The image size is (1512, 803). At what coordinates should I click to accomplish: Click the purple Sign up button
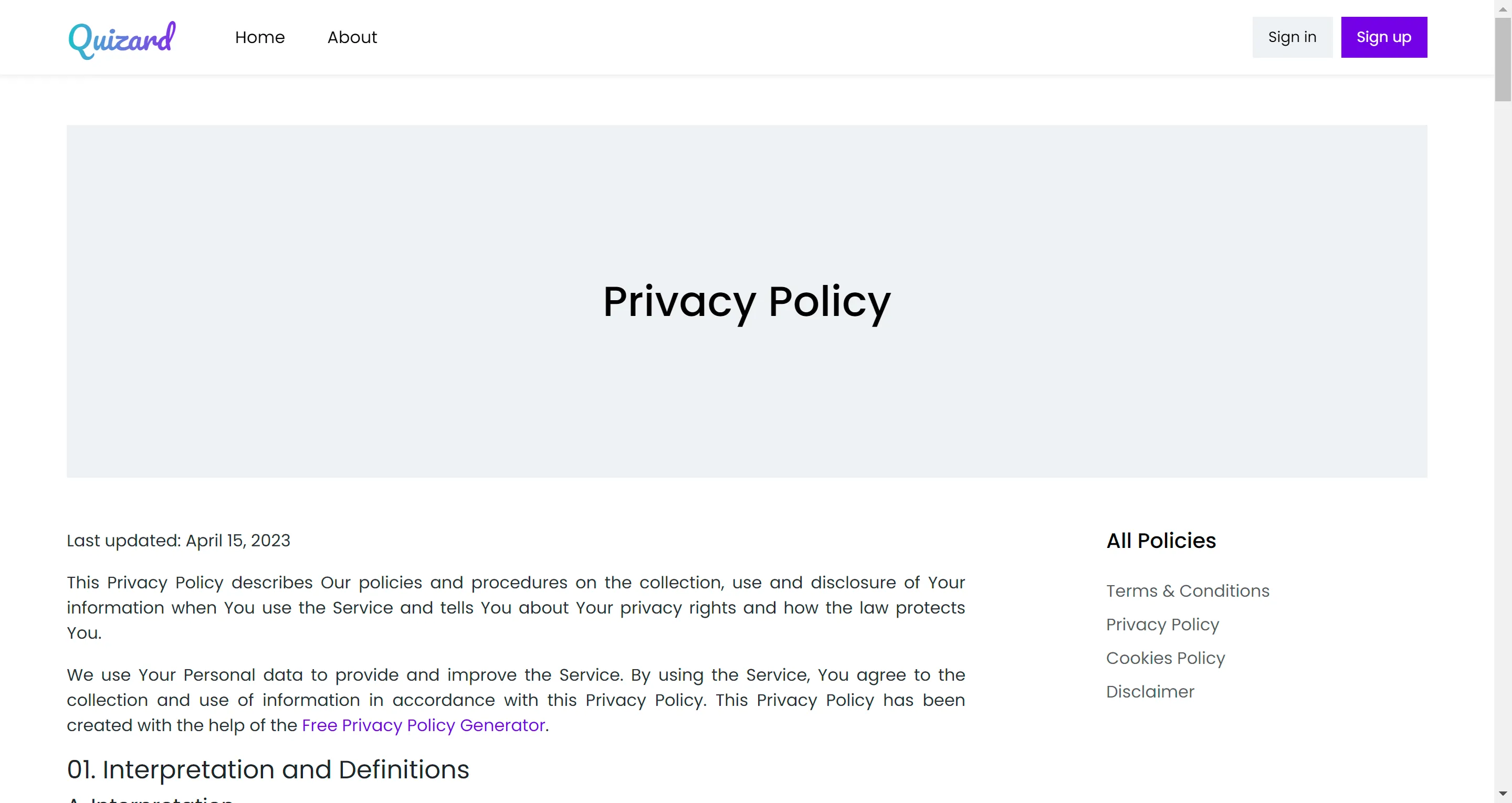(1383, 37)
